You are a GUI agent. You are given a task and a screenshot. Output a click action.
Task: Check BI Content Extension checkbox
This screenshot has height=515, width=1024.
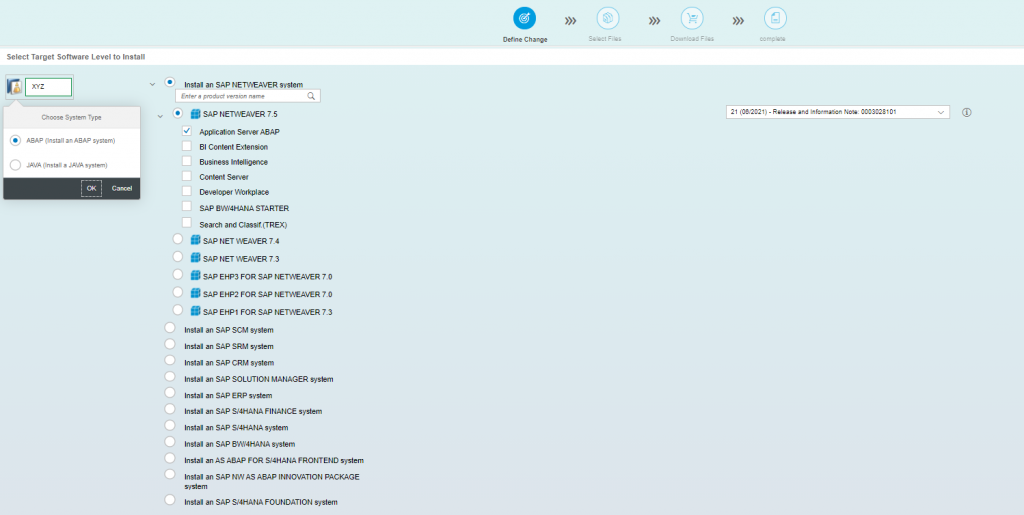187,146
